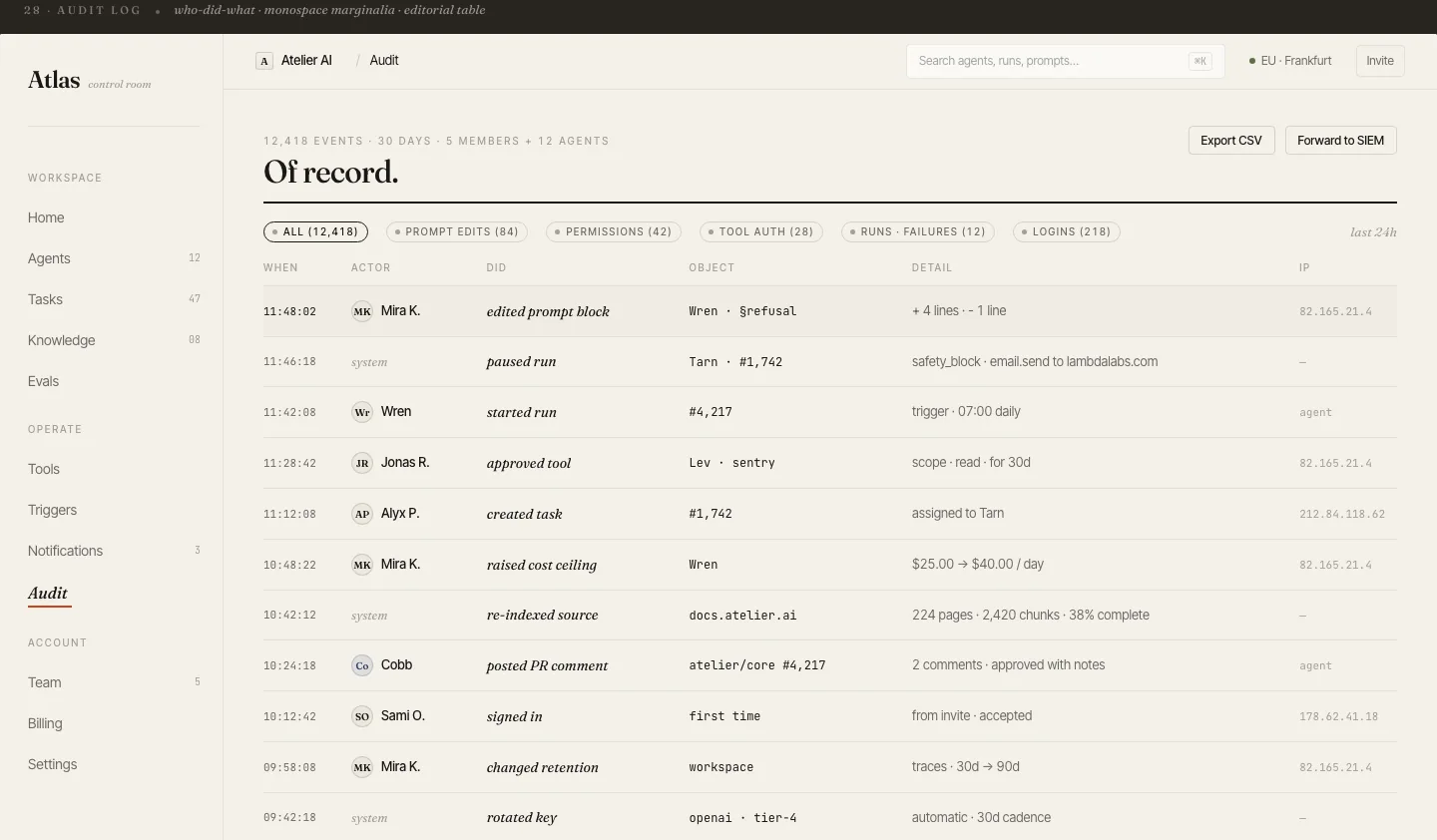Click Mira K. avatar on 09:58:08 row

362,767
